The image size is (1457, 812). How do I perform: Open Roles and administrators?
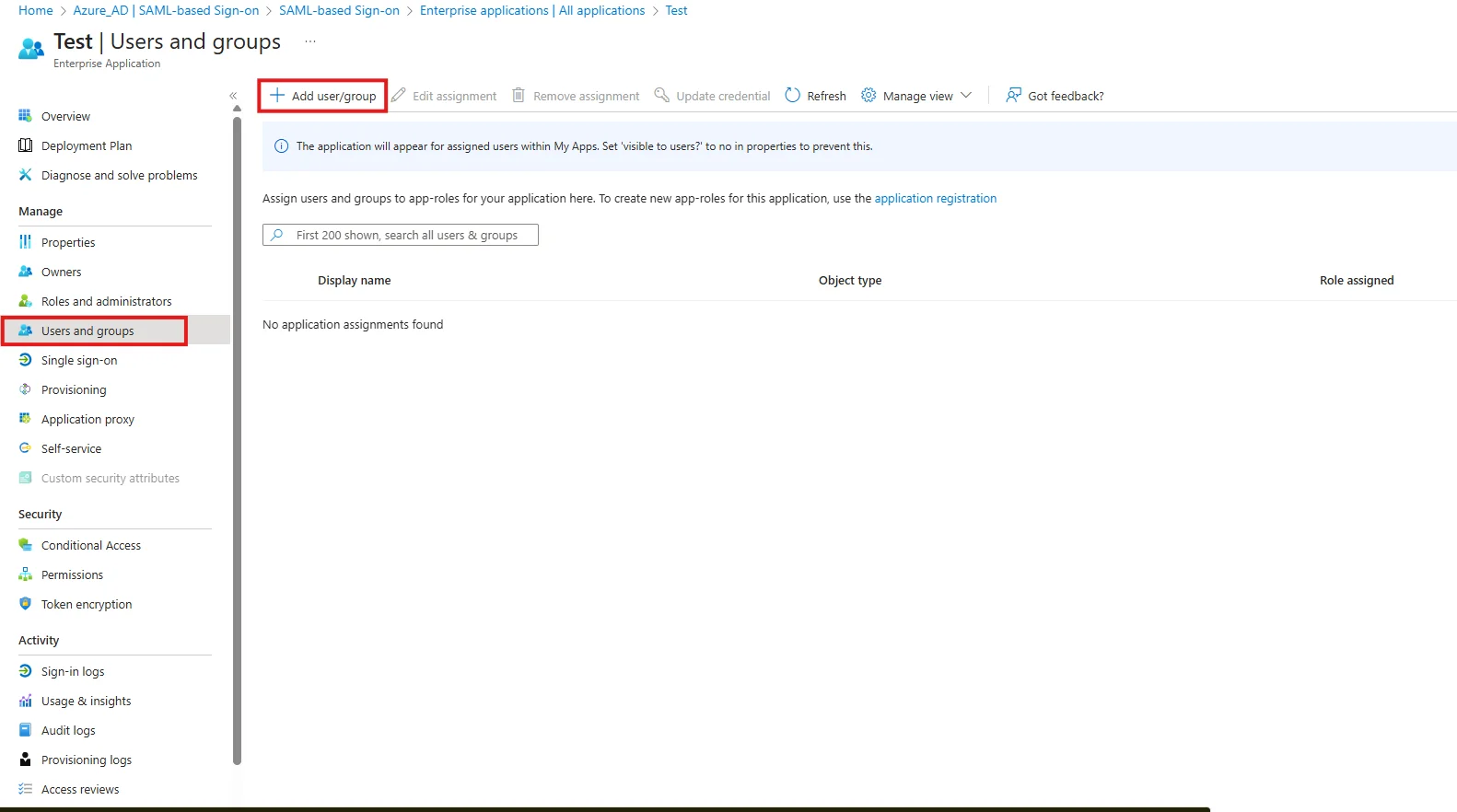(x=107, y=301)
